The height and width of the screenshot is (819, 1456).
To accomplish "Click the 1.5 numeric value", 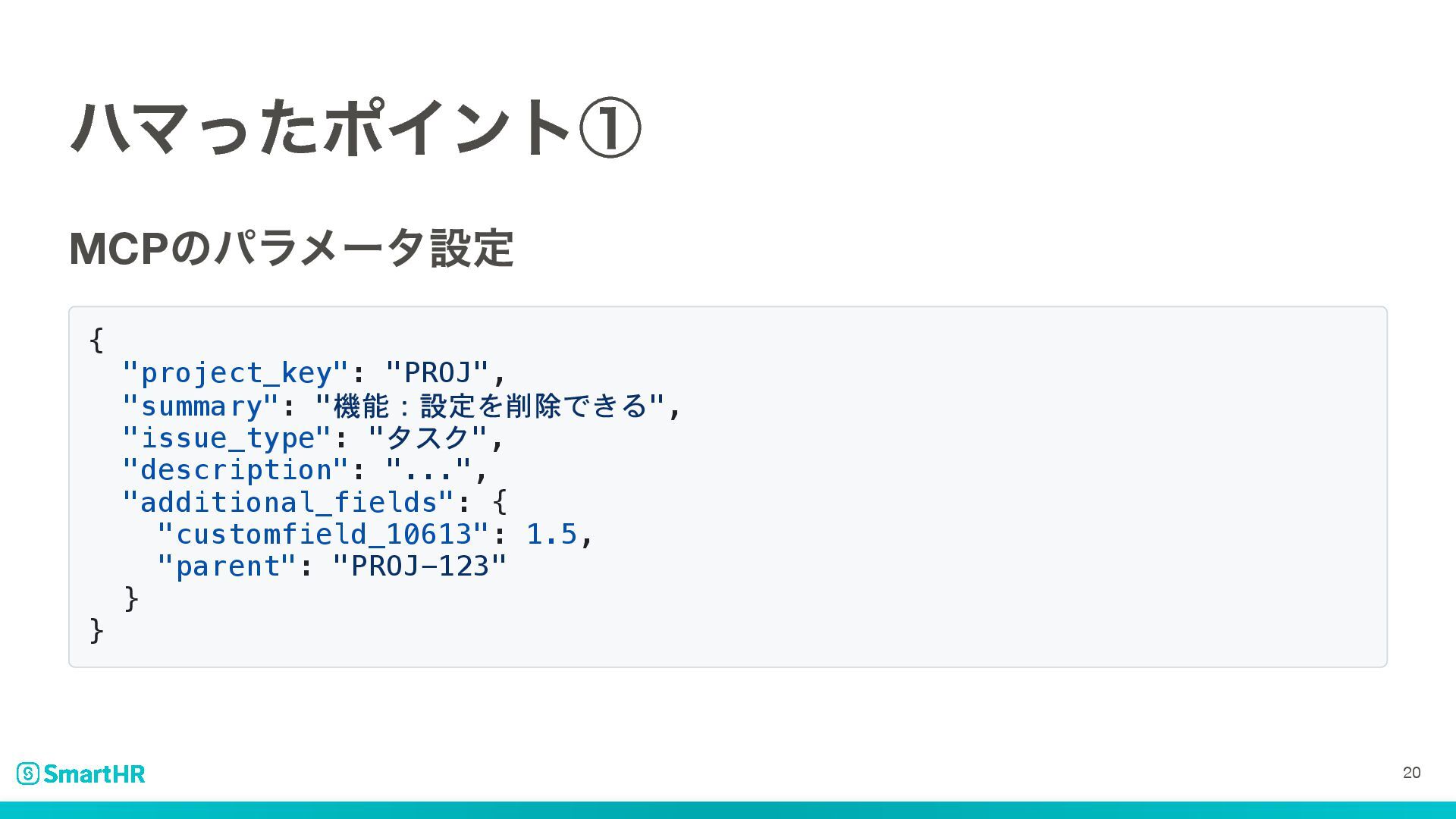I will point(551,535).
